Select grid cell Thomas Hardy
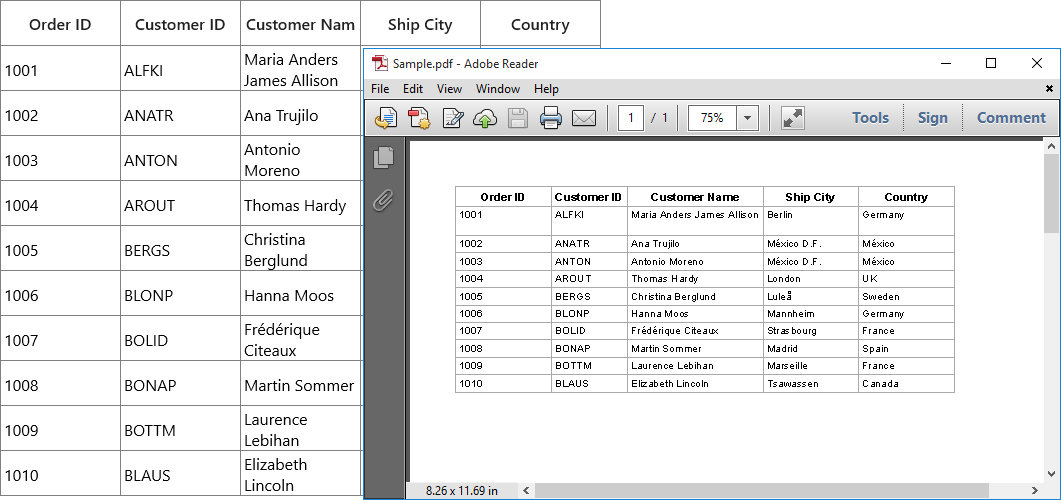This screenshot has height=500, width=1061. tap(300, 205)
